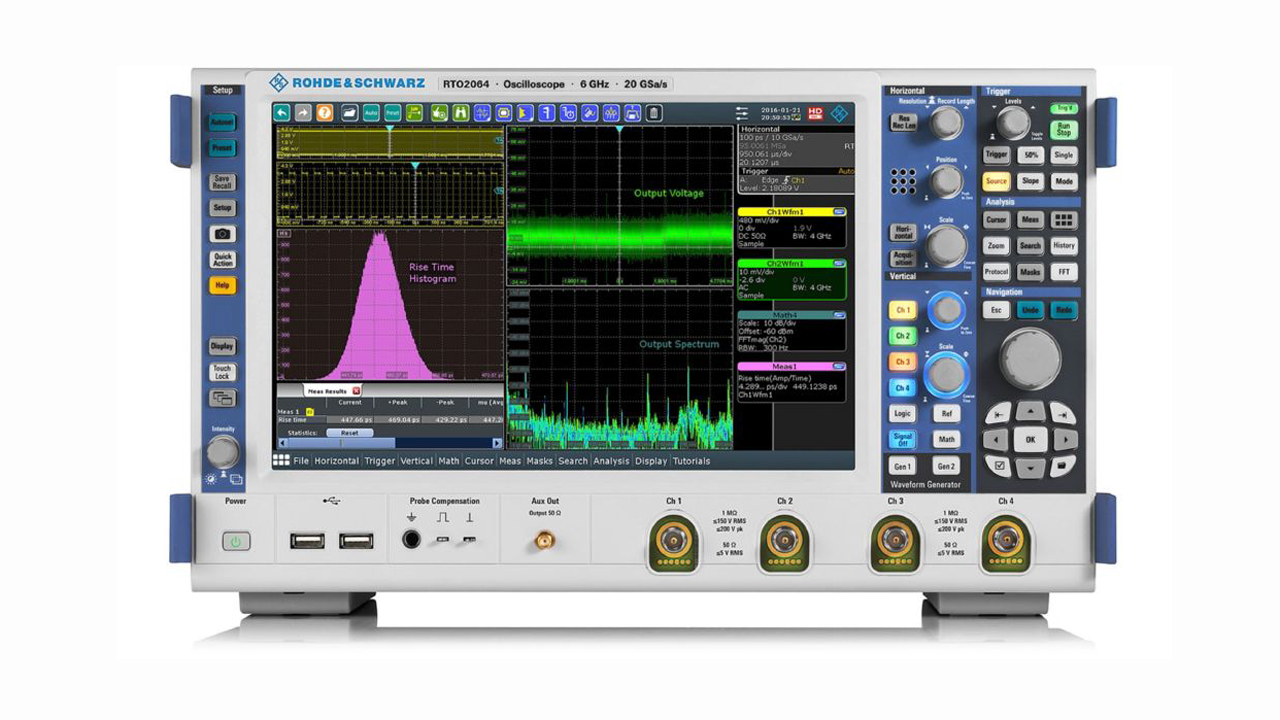The height and width of the screenshot is (720, 1280).
Task: Open the menu grid icon left of File
Action: (x=281, y=460)
